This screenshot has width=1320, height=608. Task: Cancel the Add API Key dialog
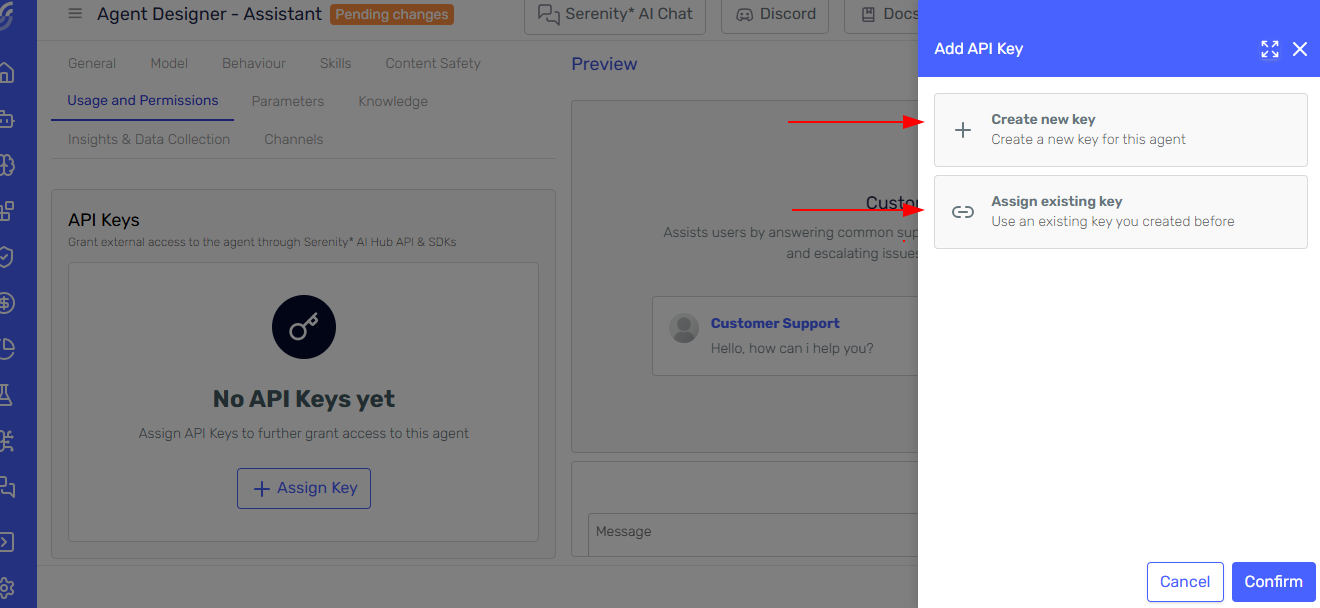(1185, 582)
